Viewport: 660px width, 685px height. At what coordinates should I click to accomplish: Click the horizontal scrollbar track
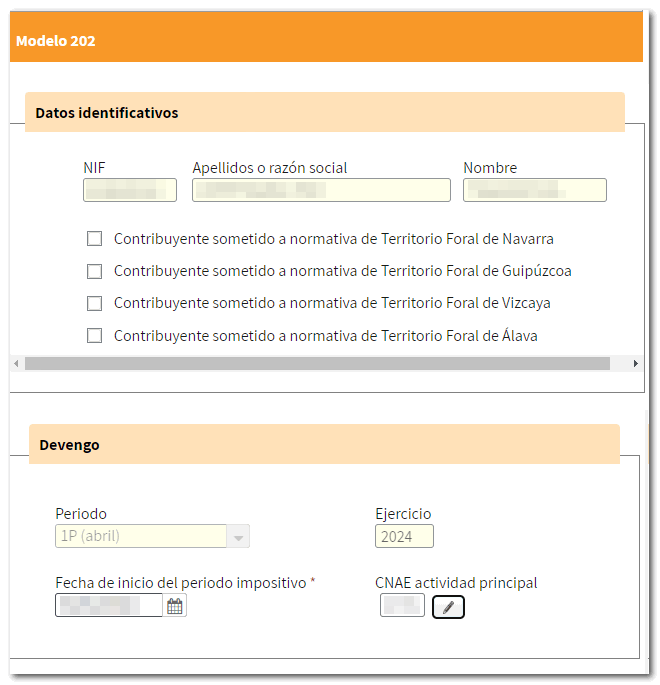(317, 363)
